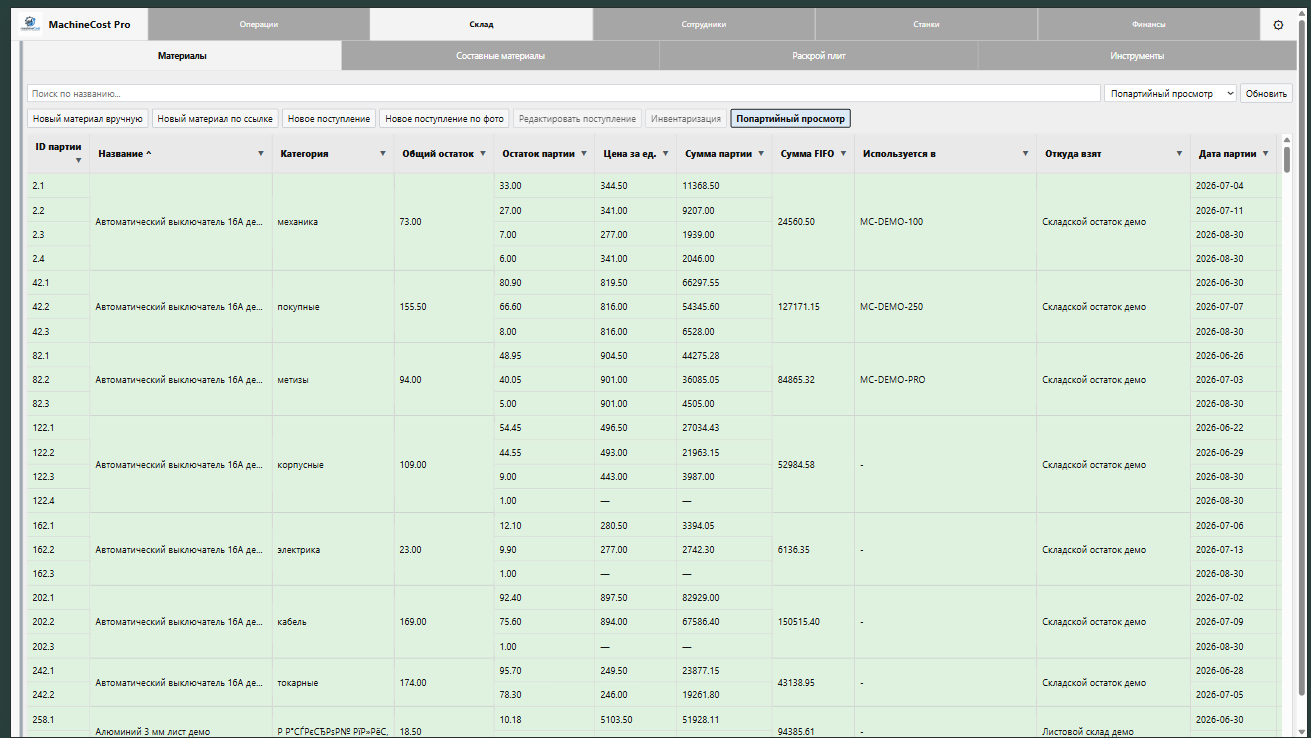This screenshot has width=1311, height=738.
Task: Switch to the Операции tab
Action: [x=259, y=24]
